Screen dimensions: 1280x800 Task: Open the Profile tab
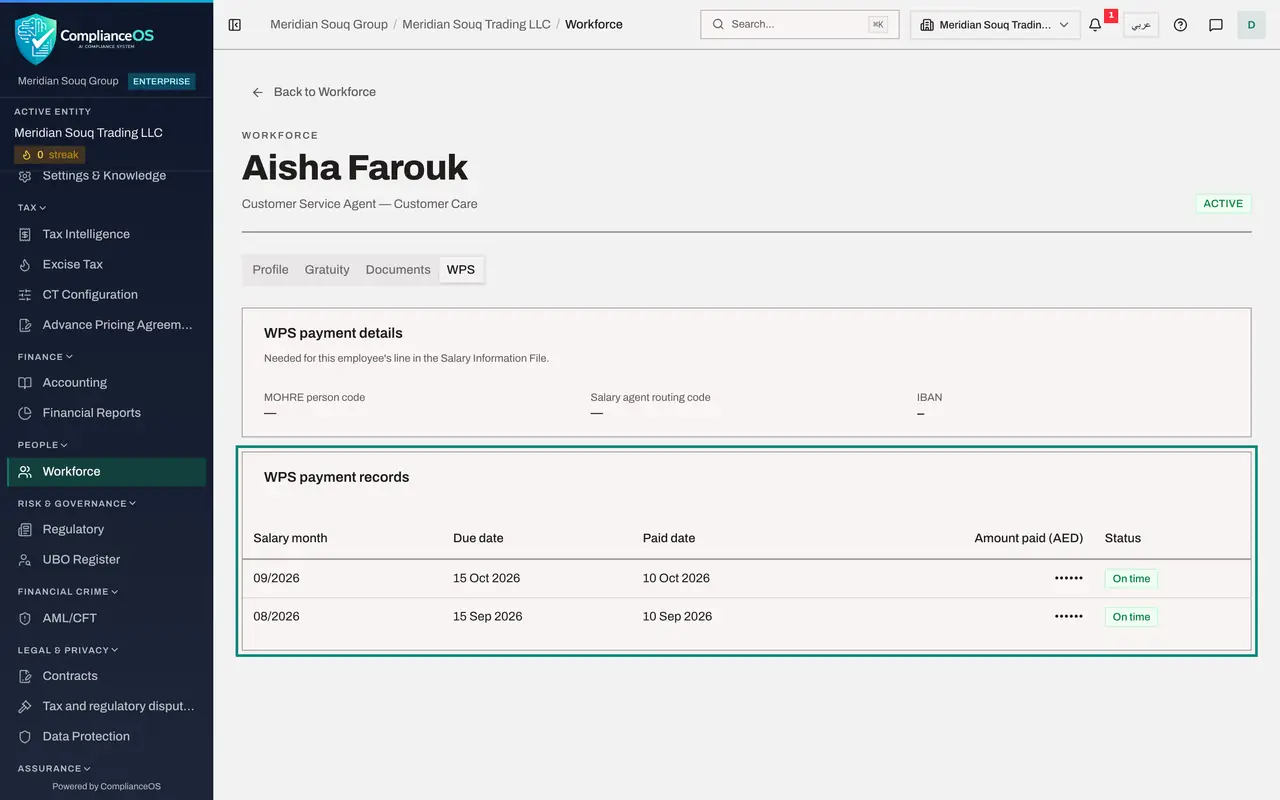tap(270, 270)
